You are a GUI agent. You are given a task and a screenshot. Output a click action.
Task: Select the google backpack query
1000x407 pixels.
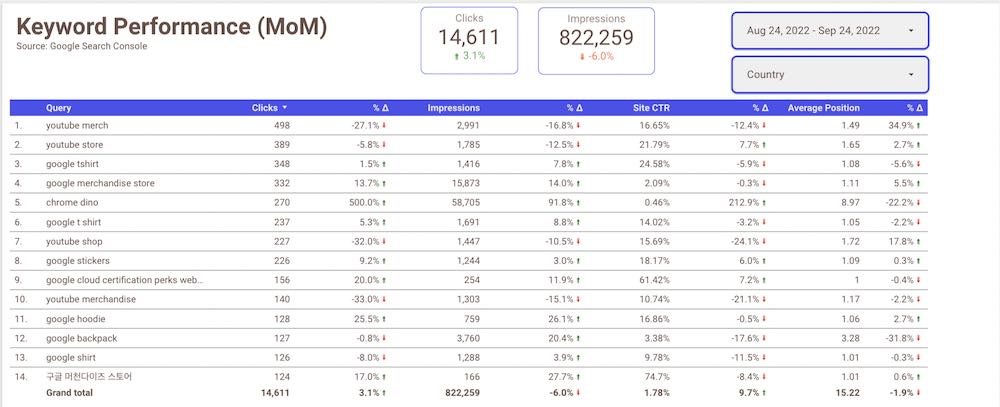coord(82,338)
